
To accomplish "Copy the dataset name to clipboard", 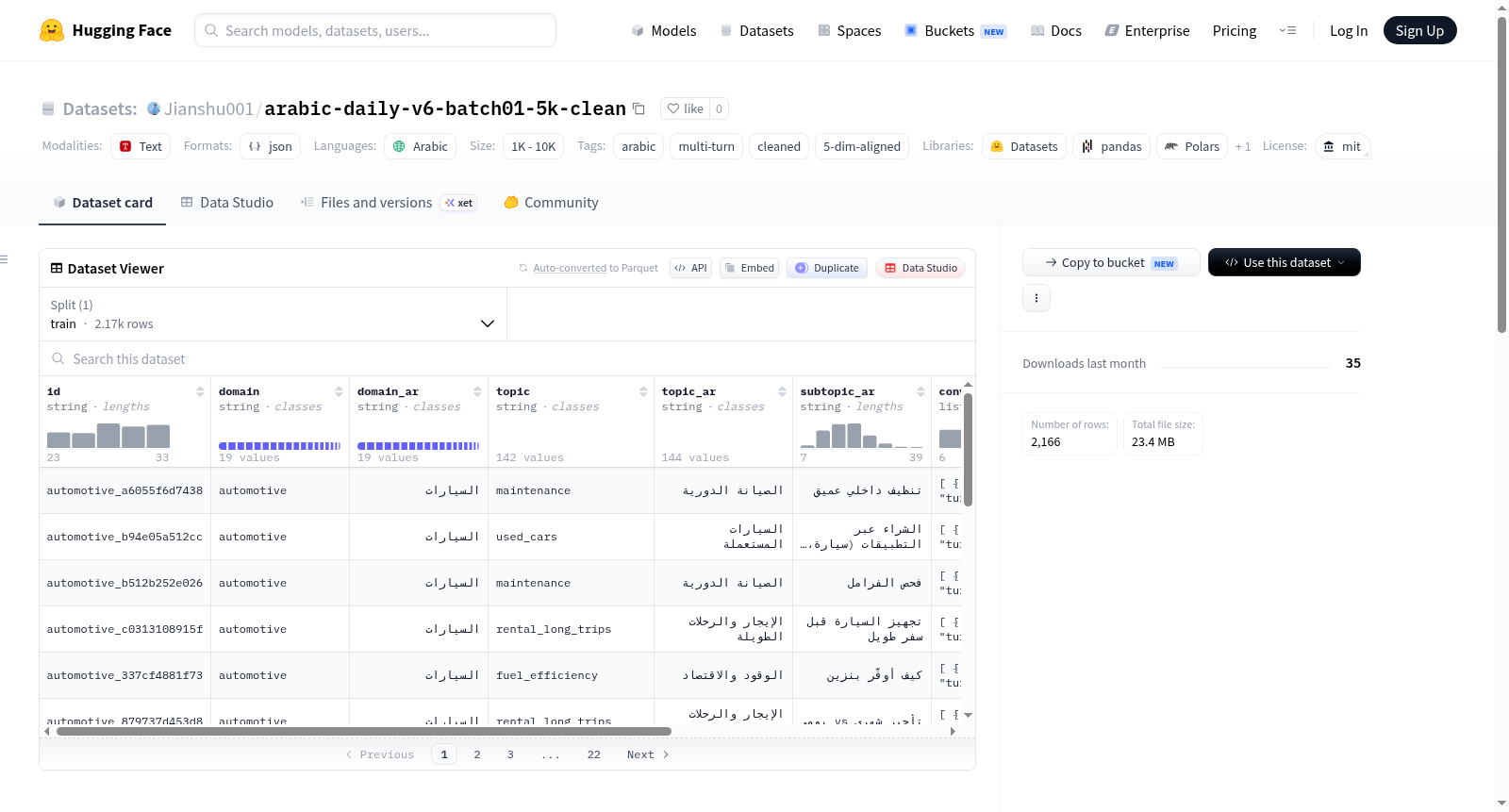I will click(638, 108).
